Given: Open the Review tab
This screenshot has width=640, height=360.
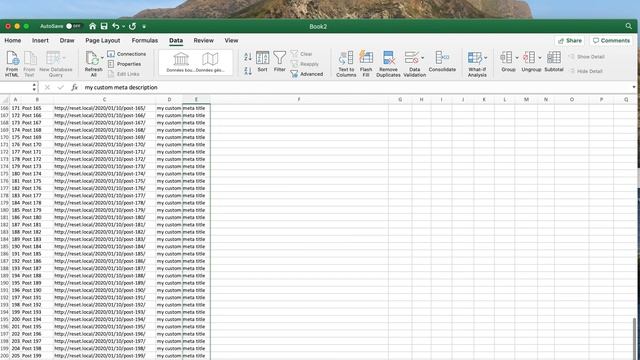Looking at the screenshot, I should (203, 40).
